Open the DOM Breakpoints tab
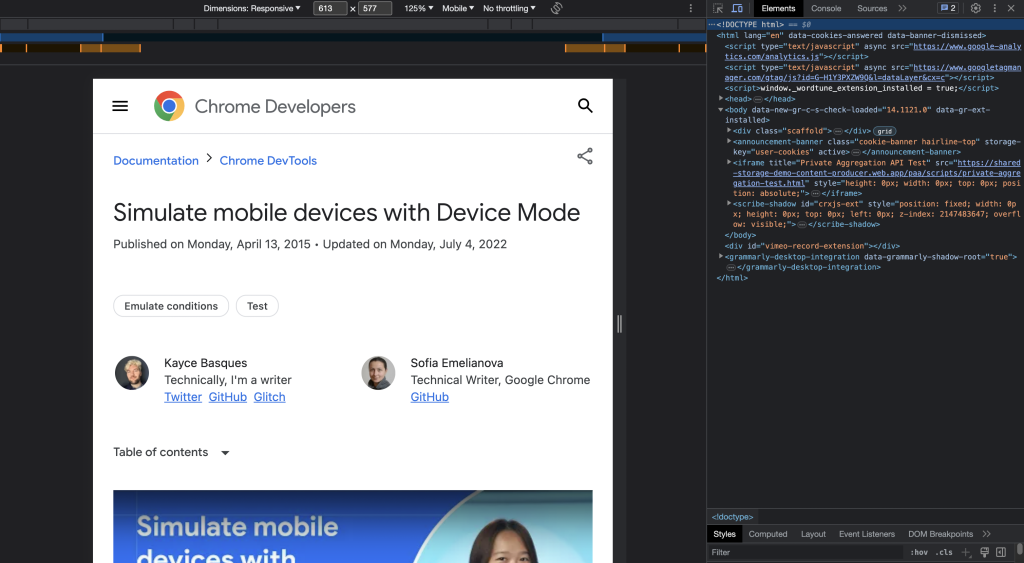This screenshot has height=563, width=1024. click(940, 534)
